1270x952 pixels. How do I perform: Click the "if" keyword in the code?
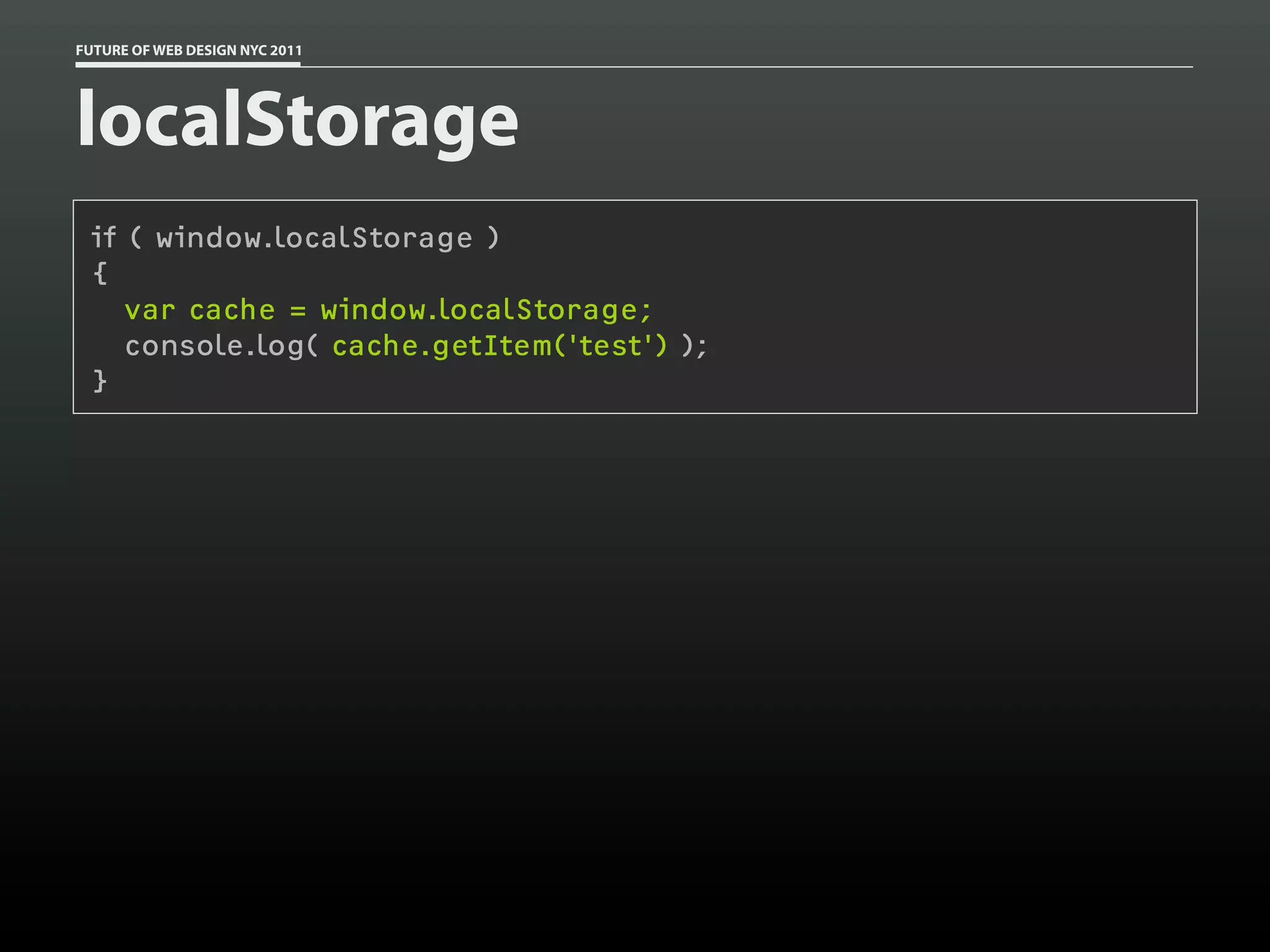click(104, 237)
